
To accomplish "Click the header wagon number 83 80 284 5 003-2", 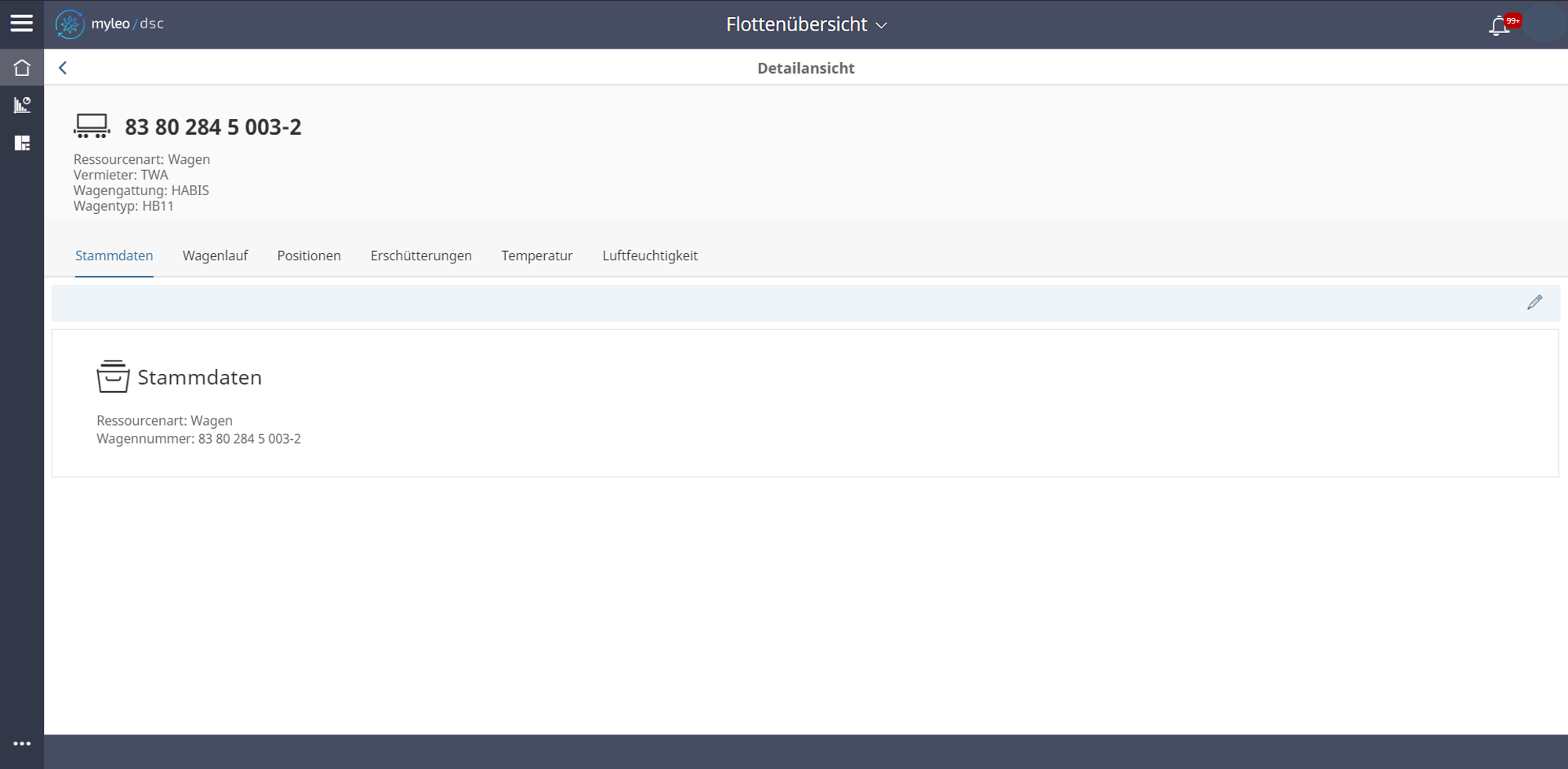I will click(x=213, y=127).
